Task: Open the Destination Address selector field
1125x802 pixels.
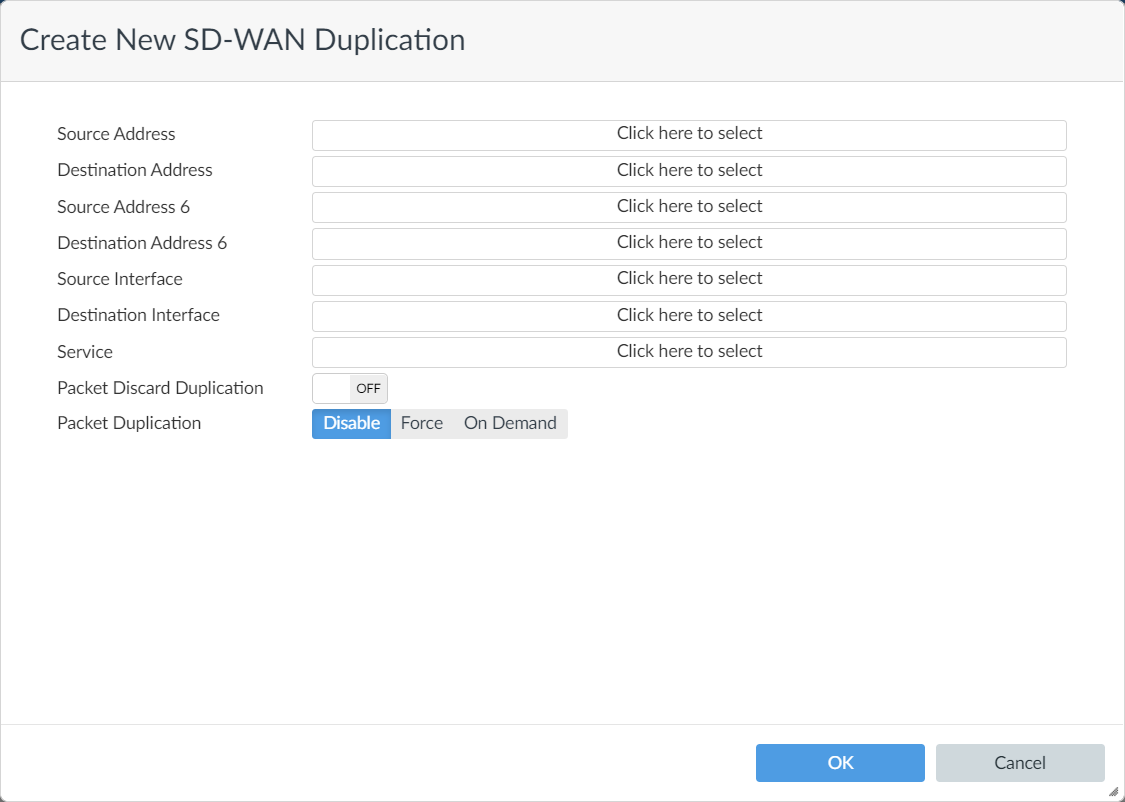Action: coord(689,171)
